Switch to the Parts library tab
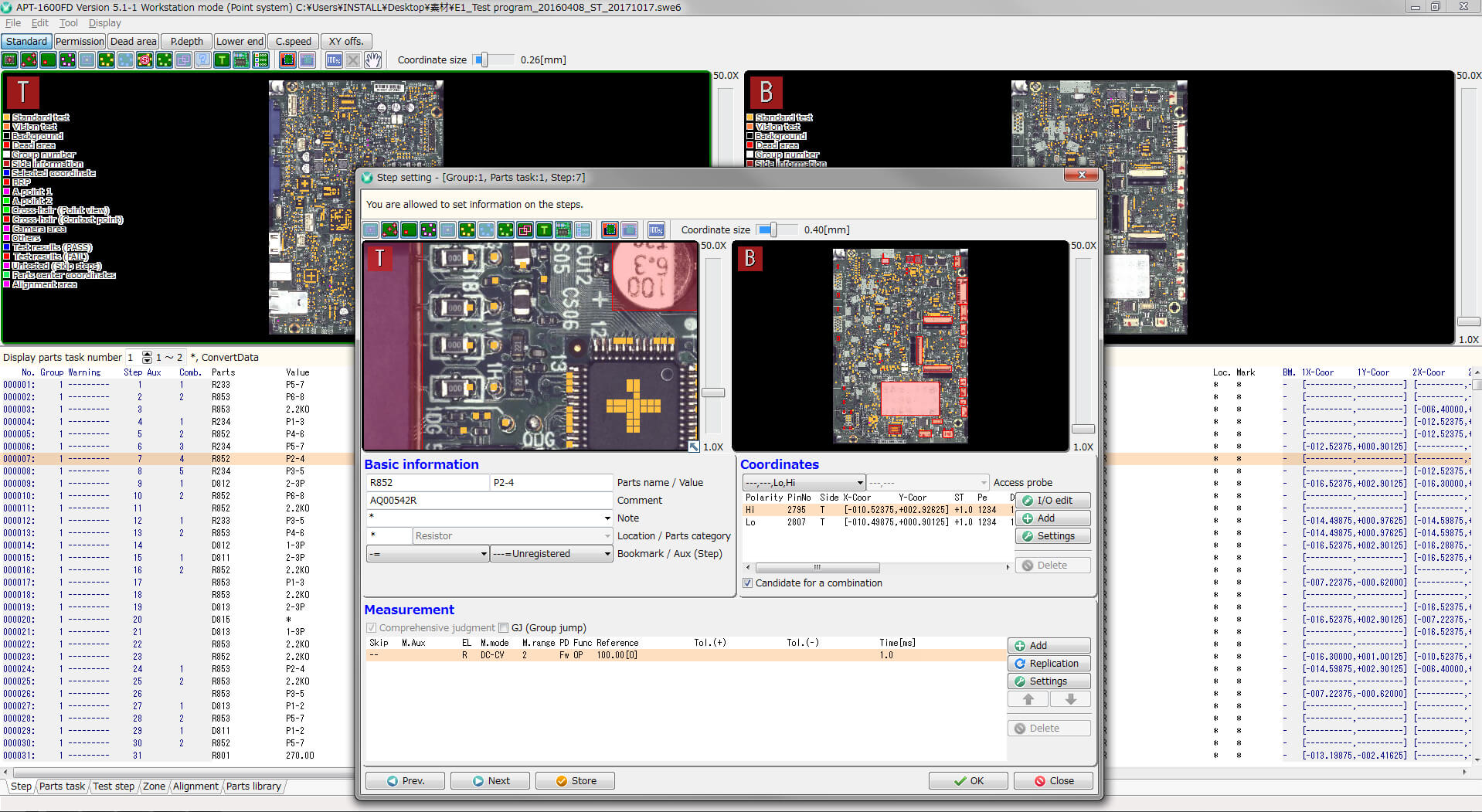 tap(253, 787)
